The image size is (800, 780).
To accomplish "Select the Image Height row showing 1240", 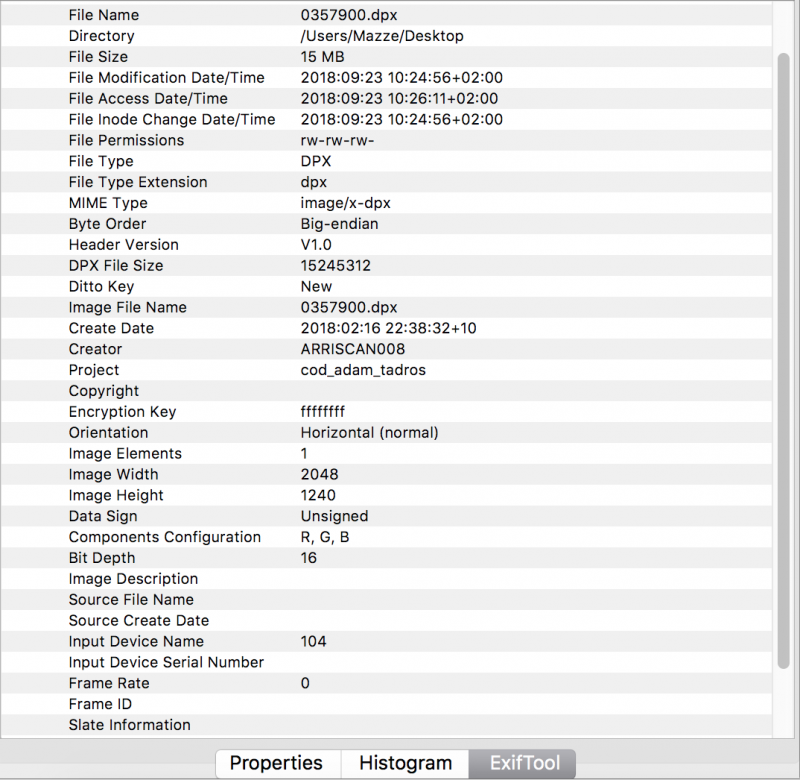I will coord(316,495).
